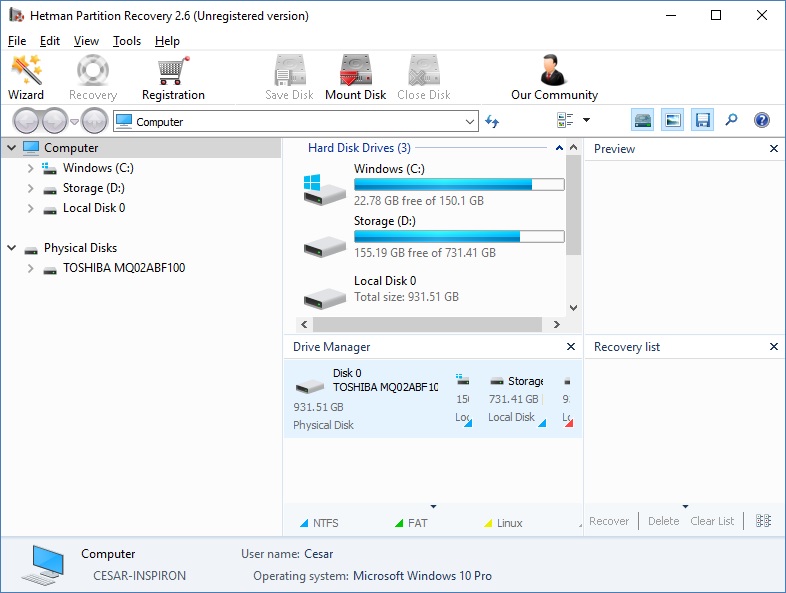Toggle the Preview panel button

(672, 120)
